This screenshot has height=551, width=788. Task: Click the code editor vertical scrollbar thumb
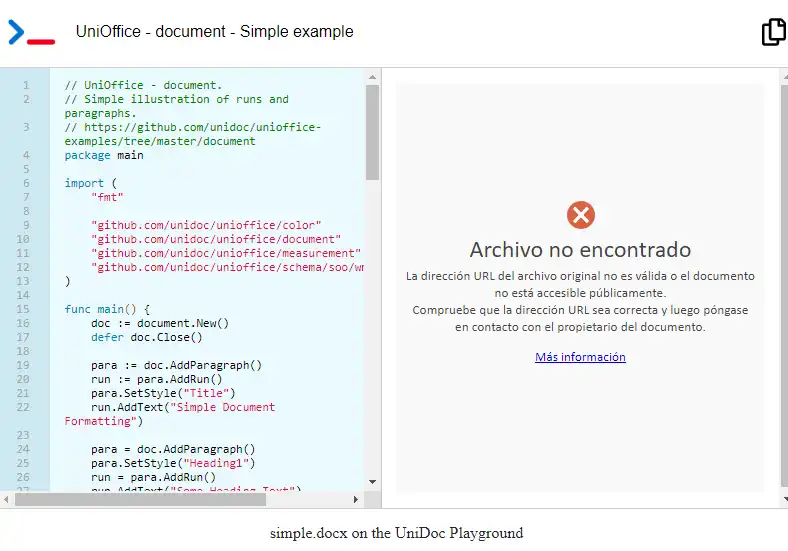(x=372, y=133)
